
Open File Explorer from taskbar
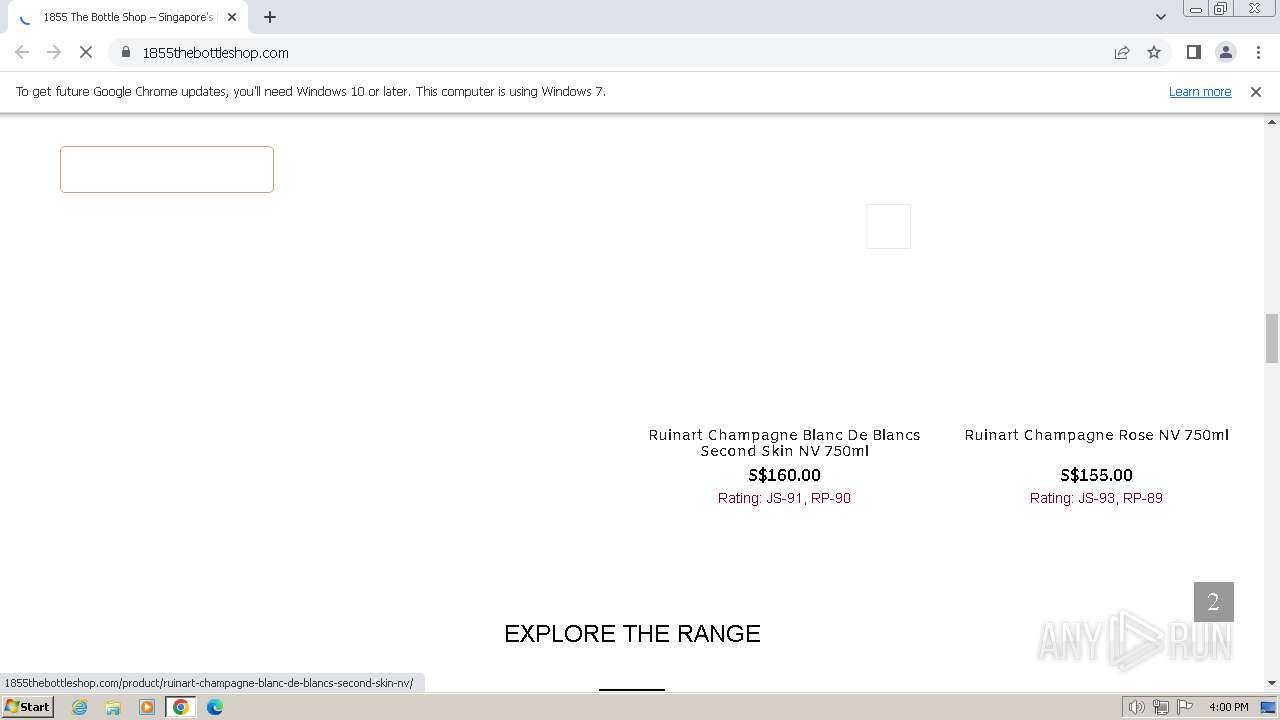[113, 707]
